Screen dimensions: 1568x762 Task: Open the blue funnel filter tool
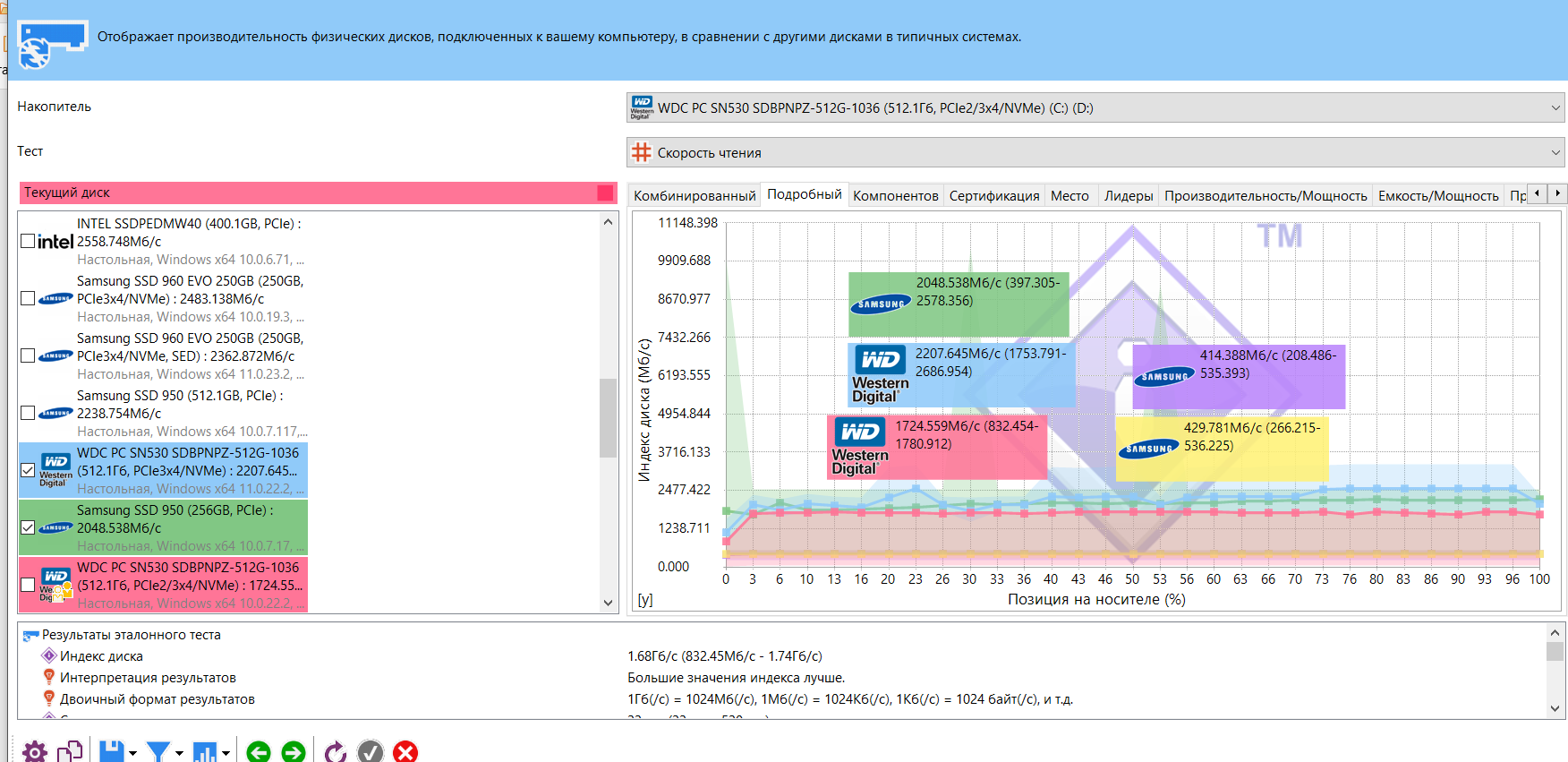point(158,751)
